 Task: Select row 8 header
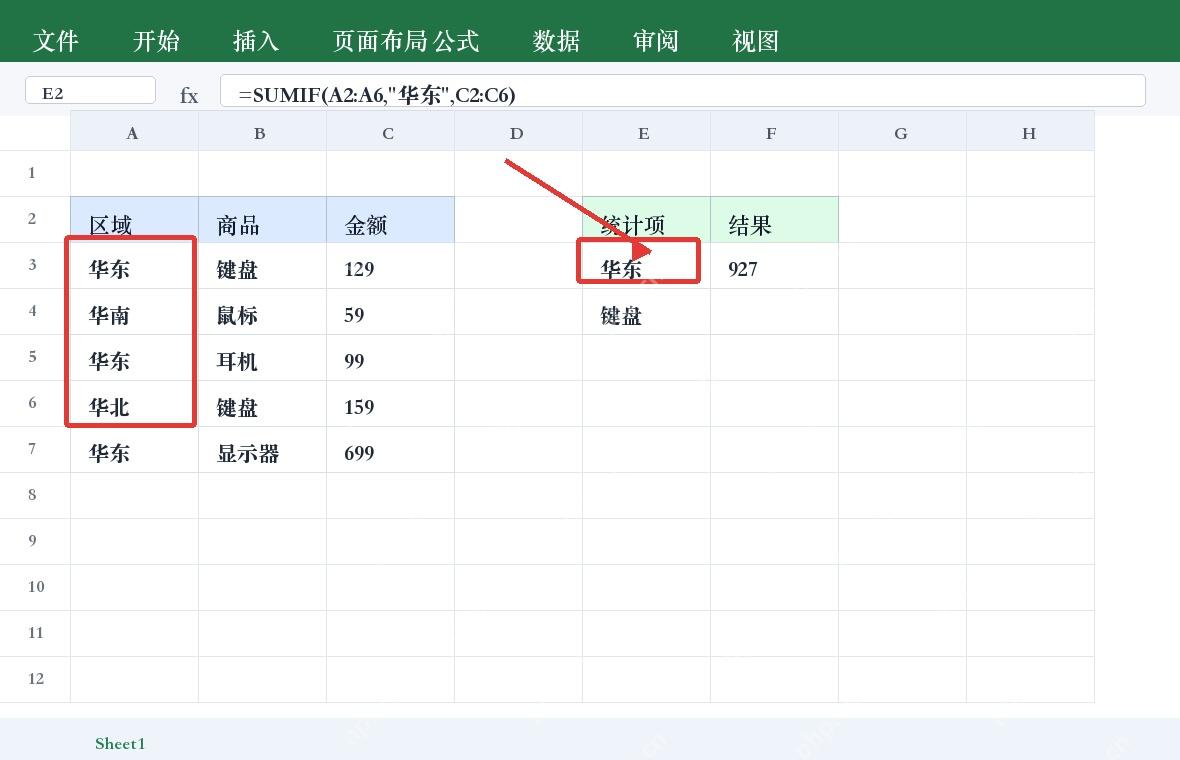pos(35,495)
